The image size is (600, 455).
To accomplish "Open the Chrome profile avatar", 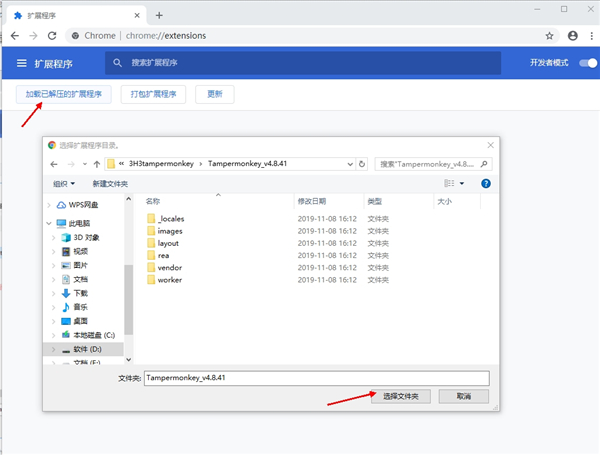I will (x=572, y=35).
